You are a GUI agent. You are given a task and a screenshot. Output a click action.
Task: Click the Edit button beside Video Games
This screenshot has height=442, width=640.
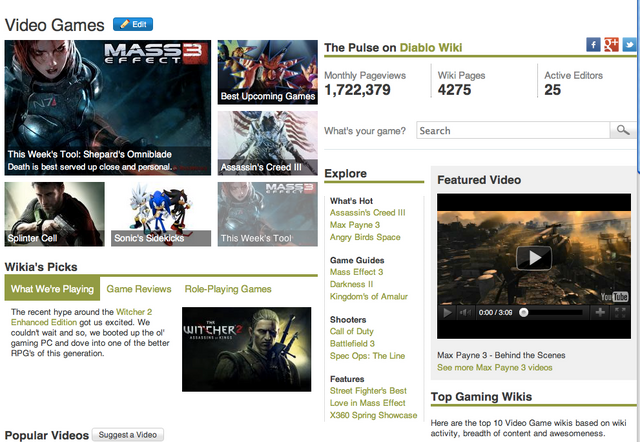tap(133, 24)
